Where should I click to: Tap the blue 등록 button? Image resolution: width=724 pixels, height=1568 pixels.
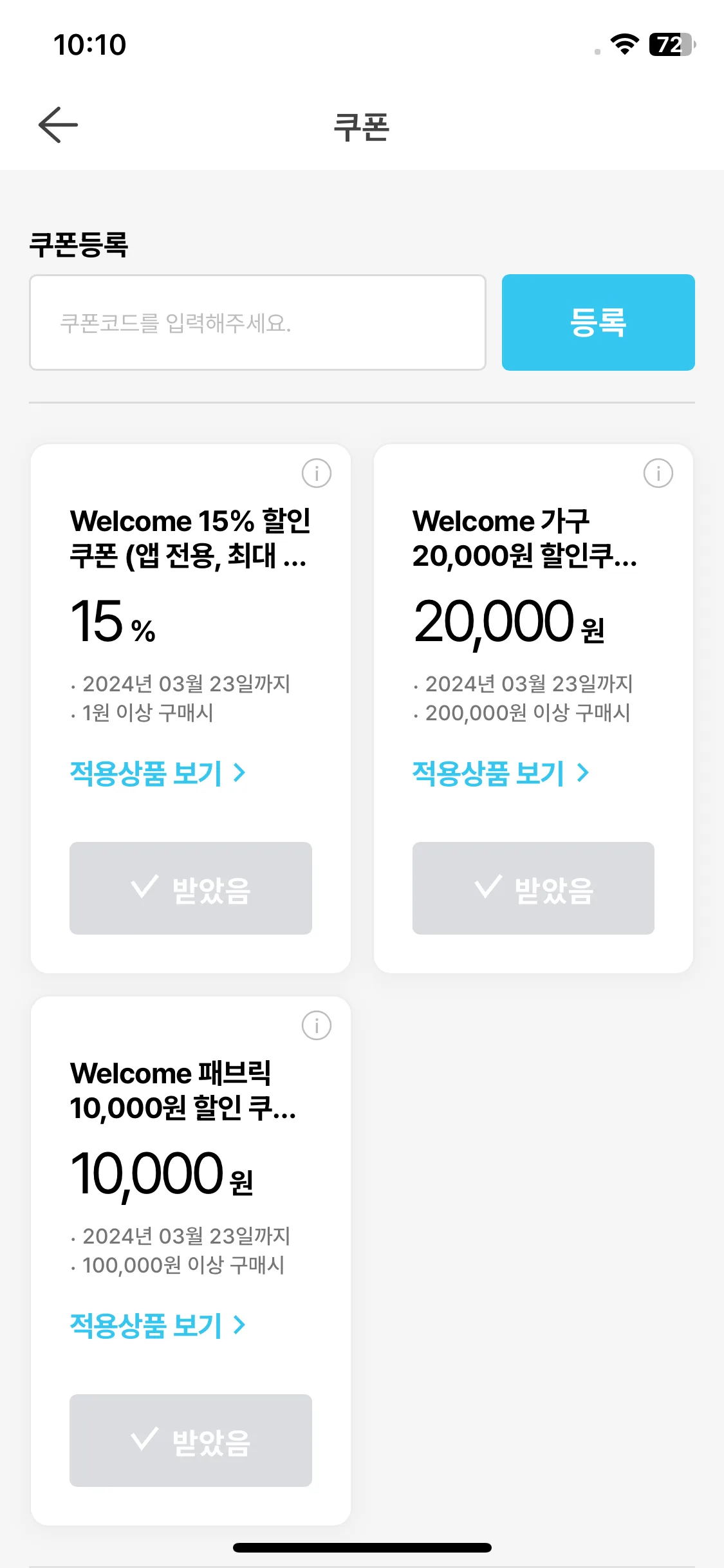599,322
